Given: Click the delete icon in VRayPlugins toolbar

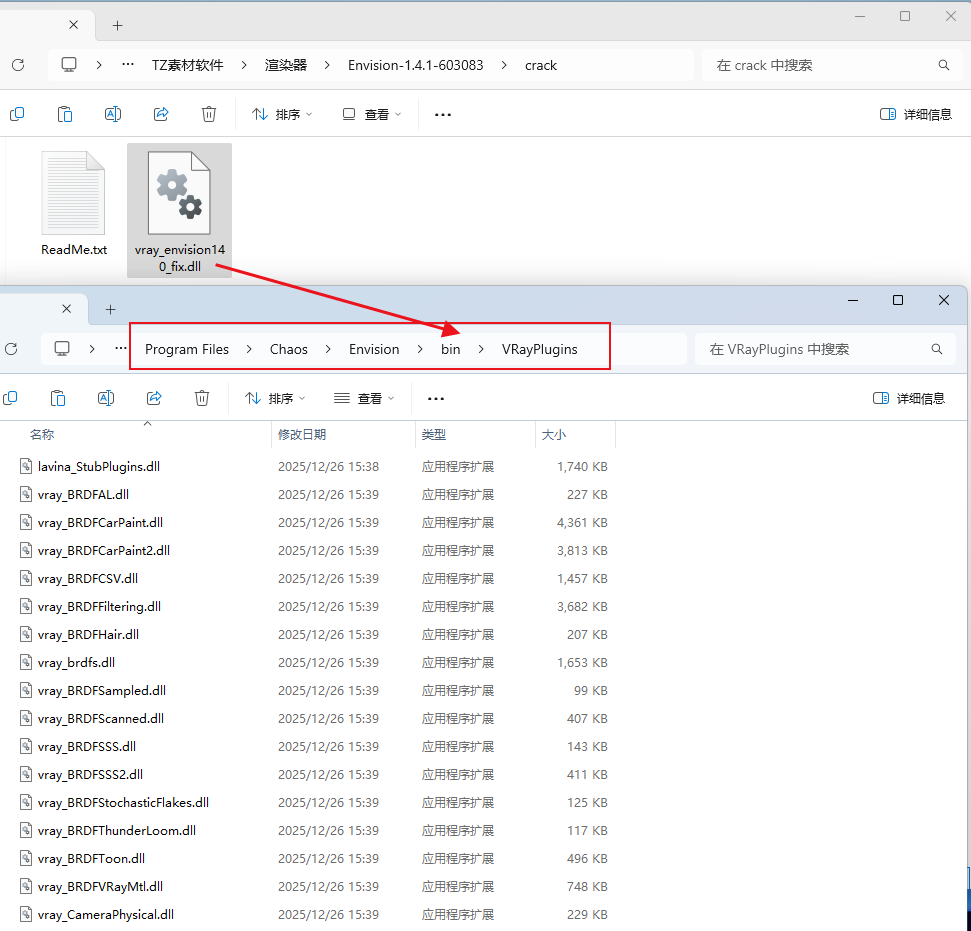Looking at the screenshot, I should pos(202,398).
